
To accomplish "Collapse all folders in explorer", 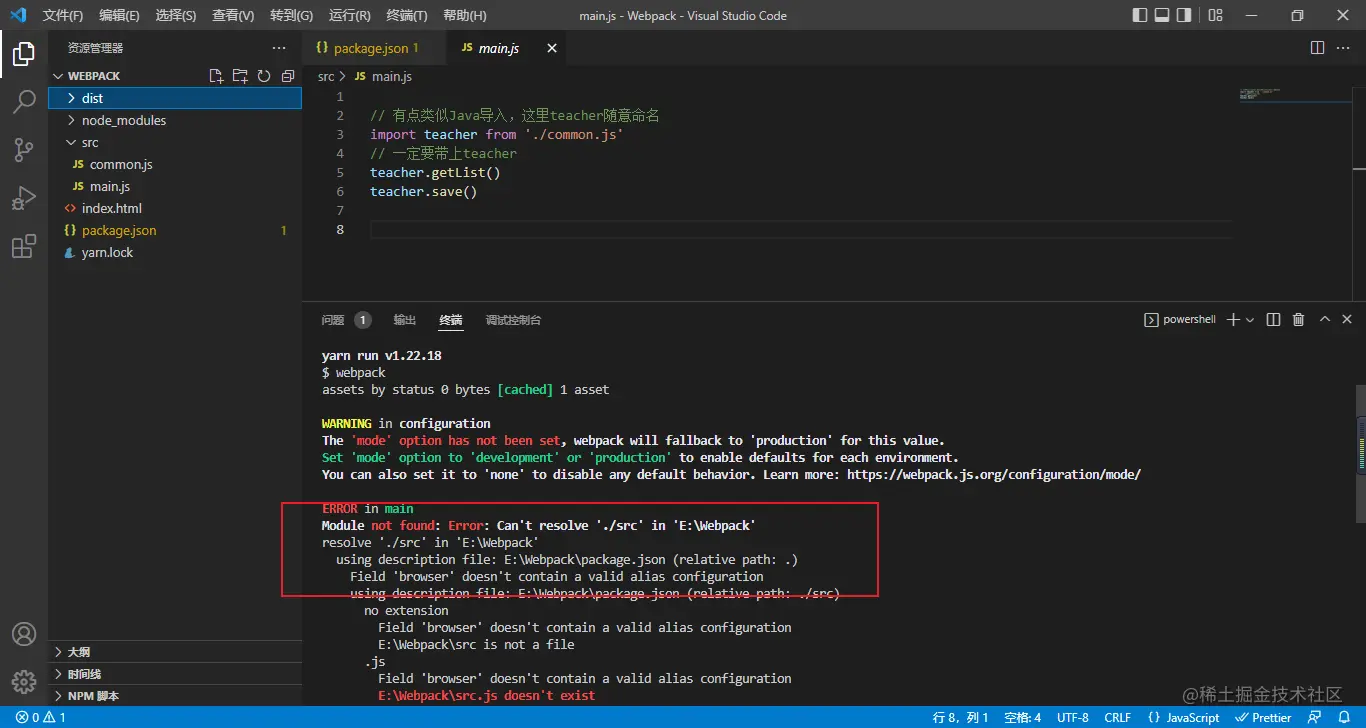I will pos(288,76).
